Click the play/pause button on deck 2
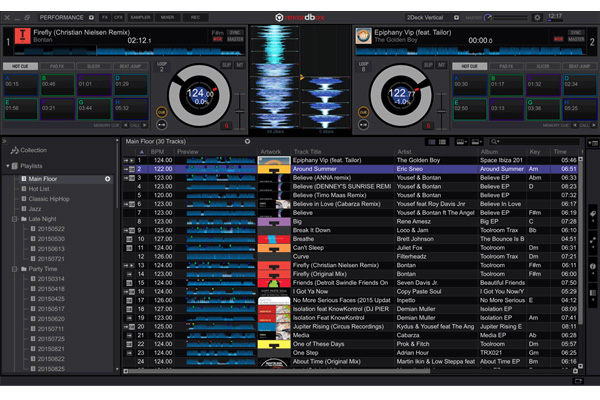The height and width of the screenshot is (400, 600). coord(363,125)
